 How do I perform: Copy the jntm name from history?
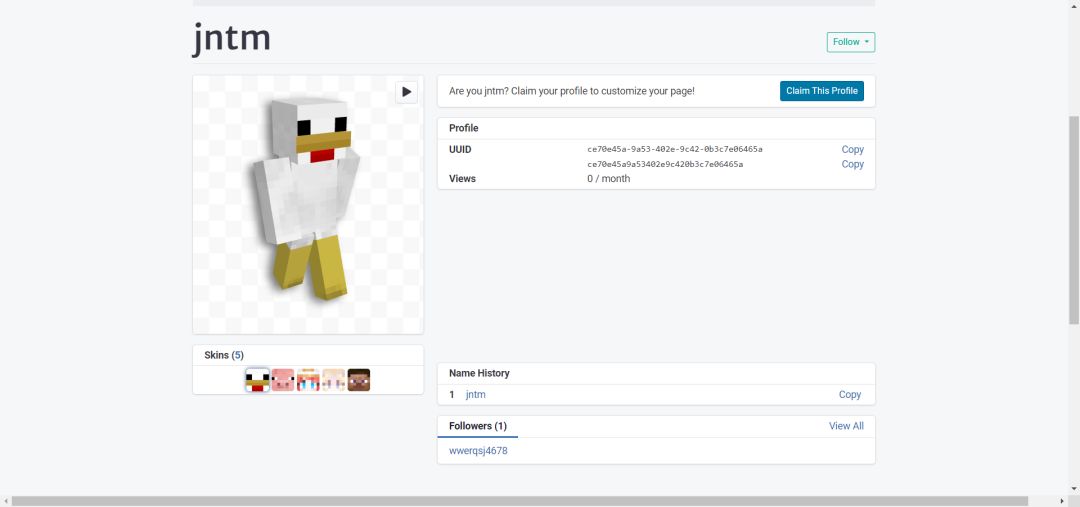[849, 395]
